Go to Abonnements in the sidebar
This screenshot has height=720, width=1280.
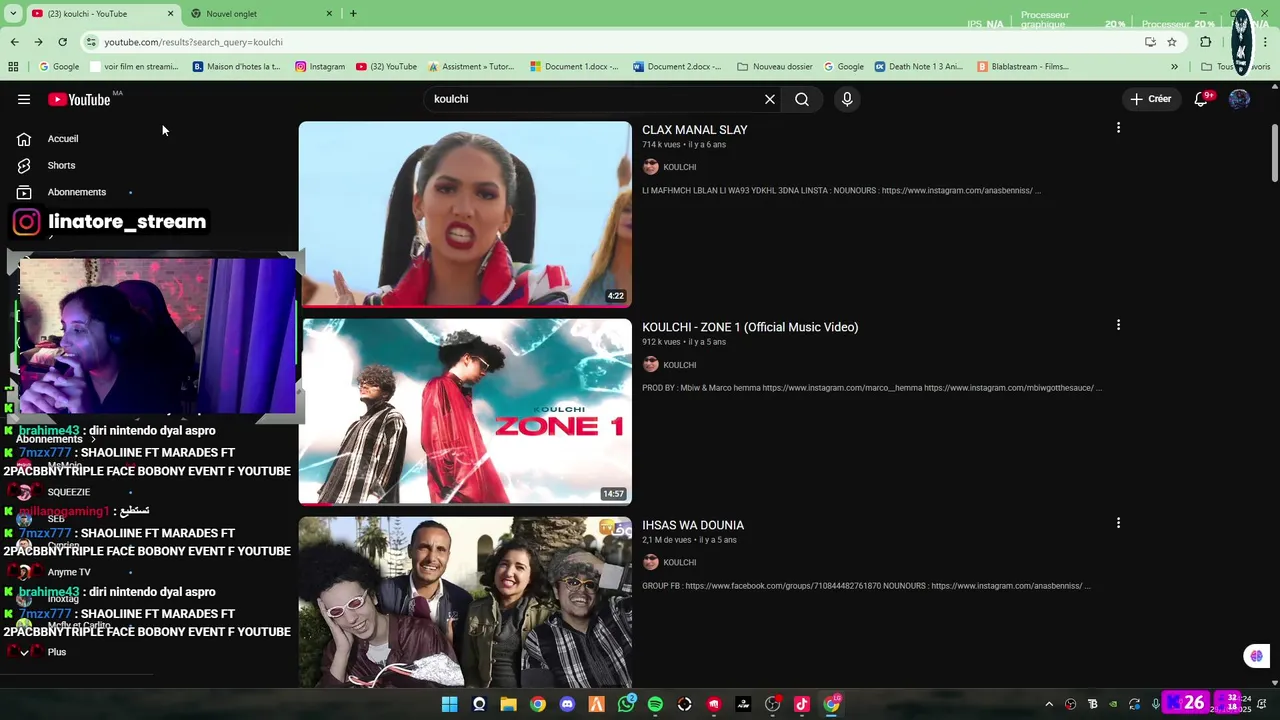click(x=76, y=192)
